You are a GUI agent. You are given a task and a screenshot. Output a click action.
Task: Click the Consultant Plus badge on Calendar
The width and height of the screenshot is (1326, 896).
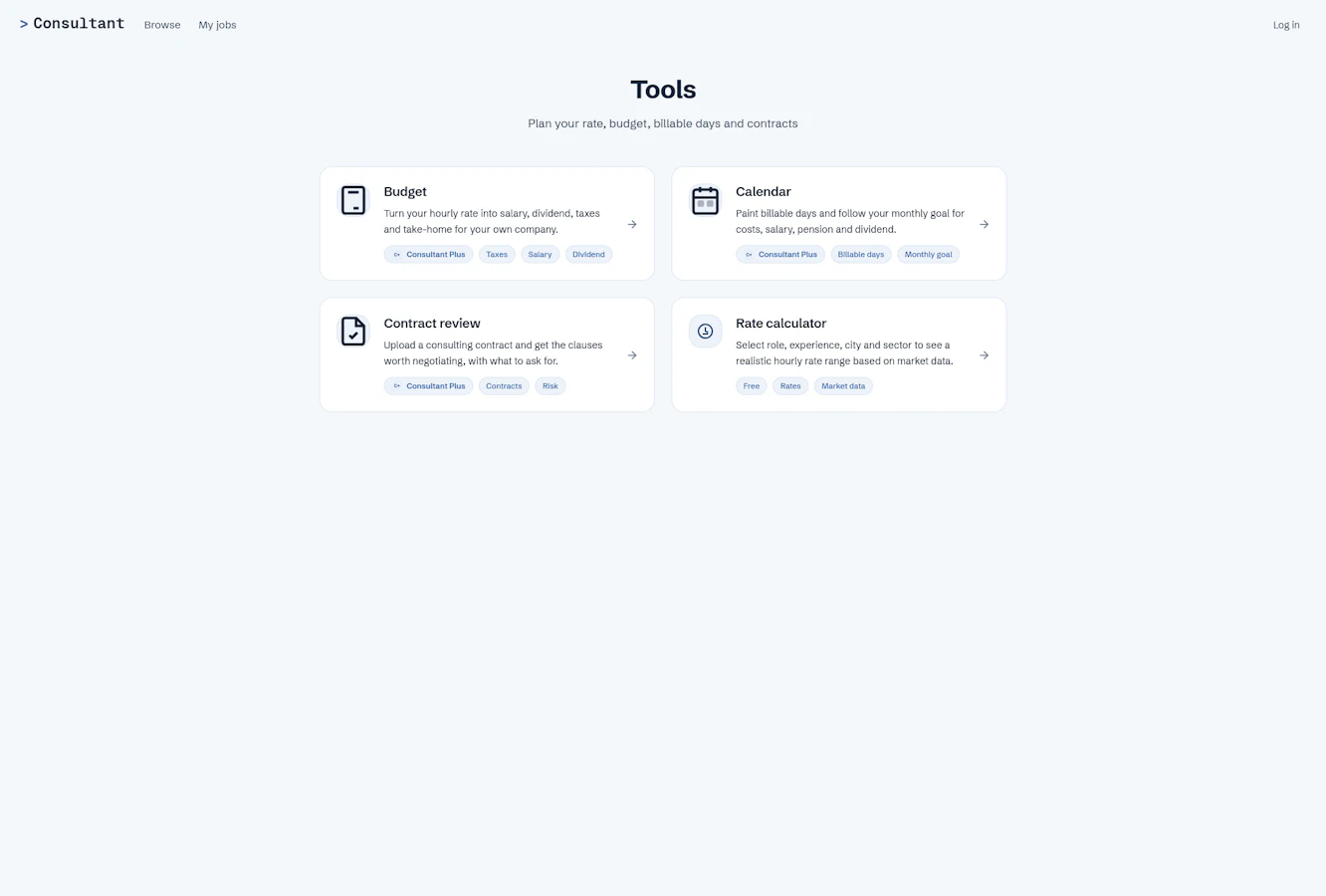780,255
